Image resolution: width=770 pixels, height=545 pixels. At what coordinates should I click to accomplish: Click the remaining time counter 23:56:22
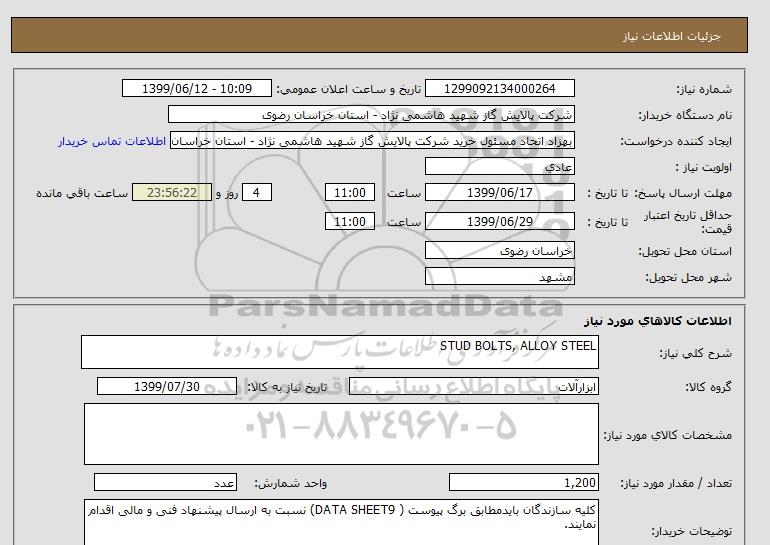[172, 192]
